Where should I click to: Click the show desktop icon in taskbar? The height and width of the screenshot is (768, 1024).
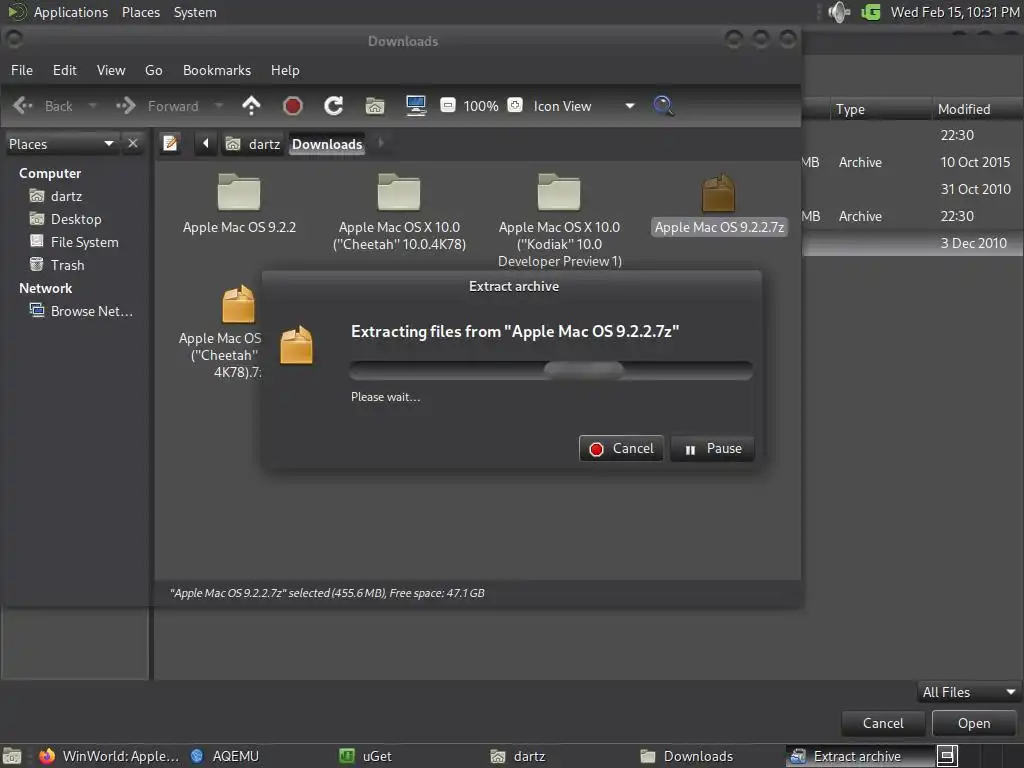[x=12, y=756]
